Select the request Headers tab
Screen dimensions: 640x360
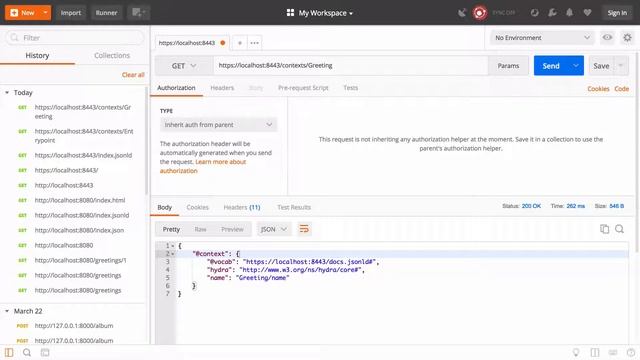pos(222,88)
